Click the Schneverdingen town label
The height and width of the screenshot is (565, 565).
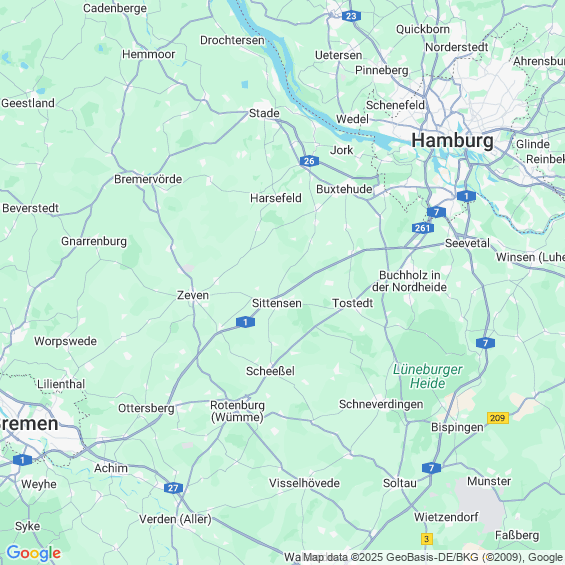pyautogui.click(x=381, y=404)
